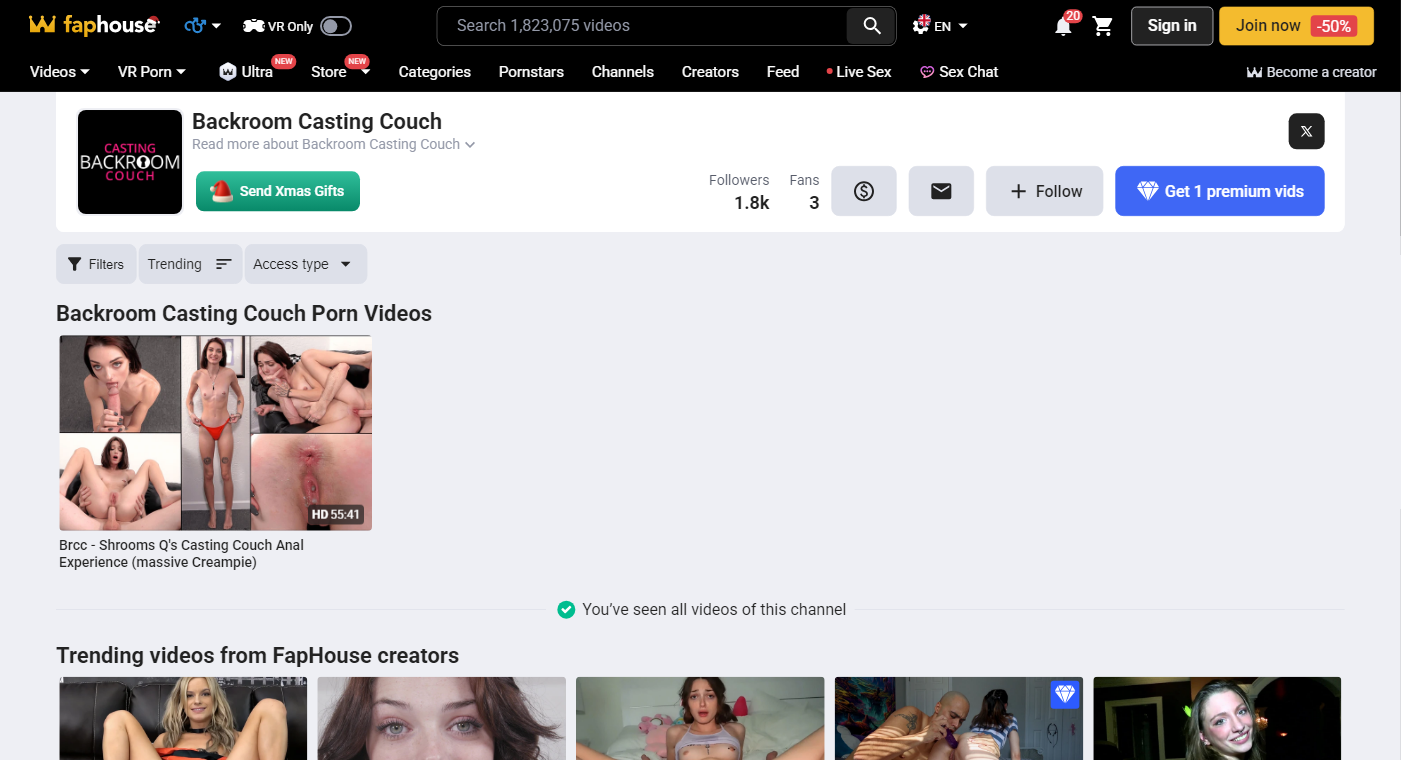1401x760 pixels.
Task: Go to the Feed menu item
Action: (783, 72)
